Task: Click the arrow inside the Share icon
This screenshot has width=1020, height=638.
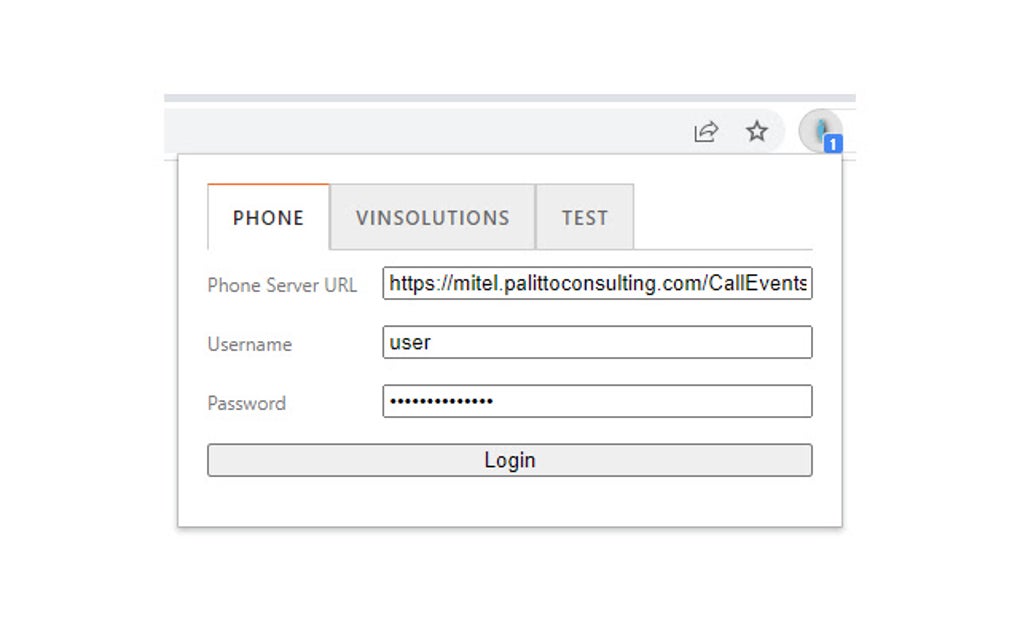Action: click(x=706, y=129)
